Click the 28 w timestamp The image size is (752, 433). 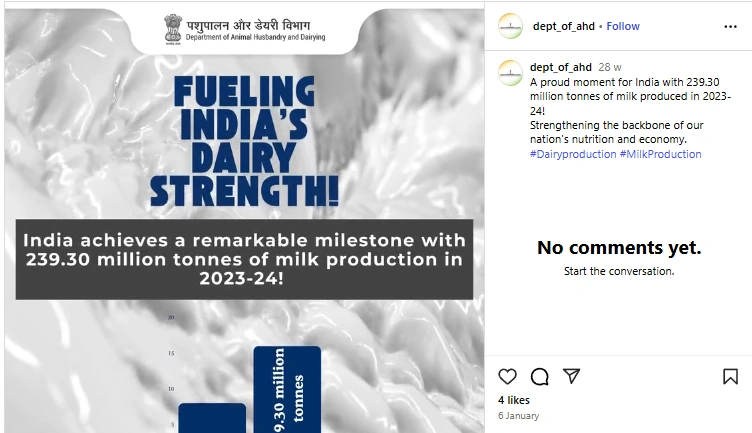click(610, 67)
